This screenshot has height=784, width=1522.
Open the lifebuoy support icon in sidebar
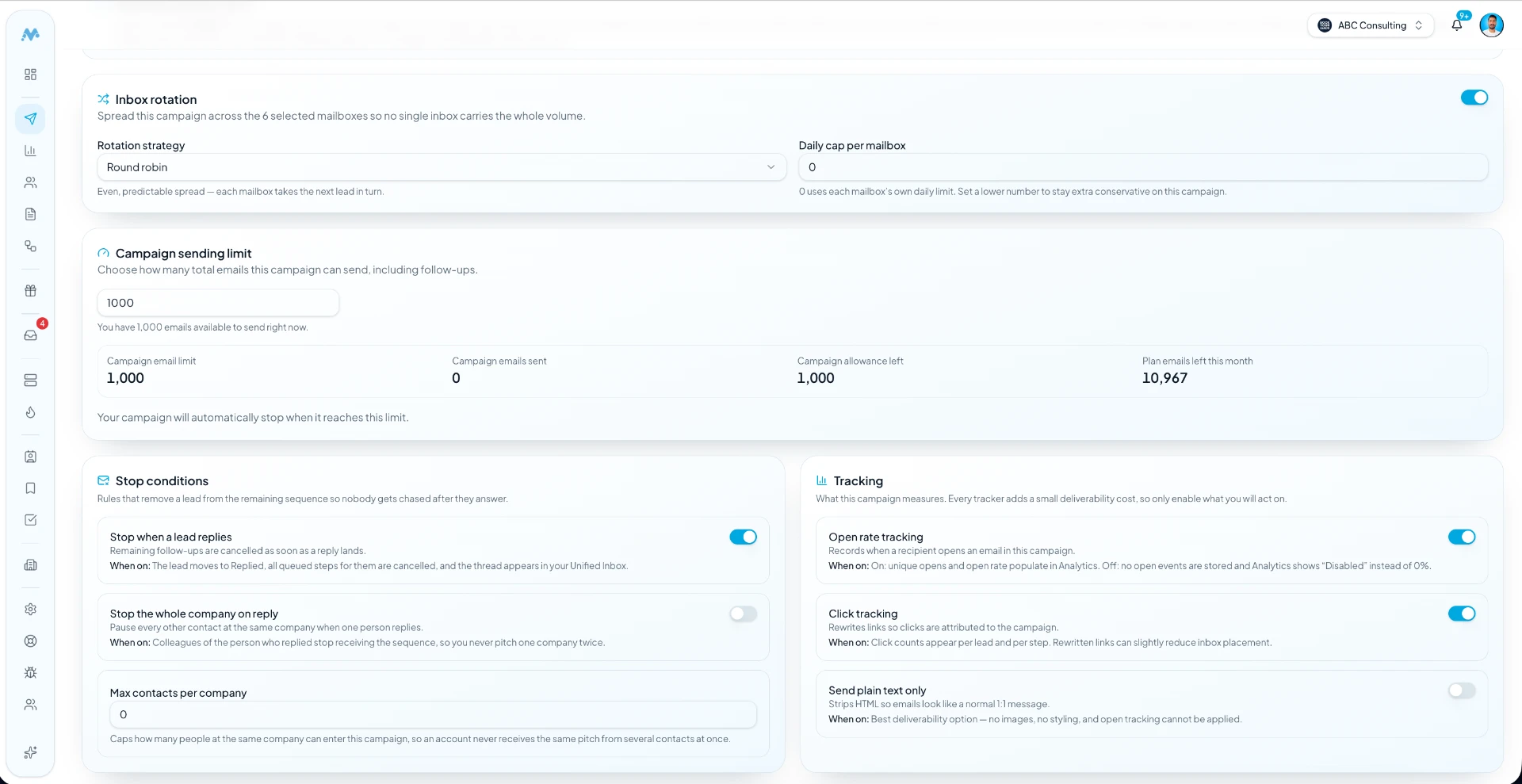tap(30, 641)
